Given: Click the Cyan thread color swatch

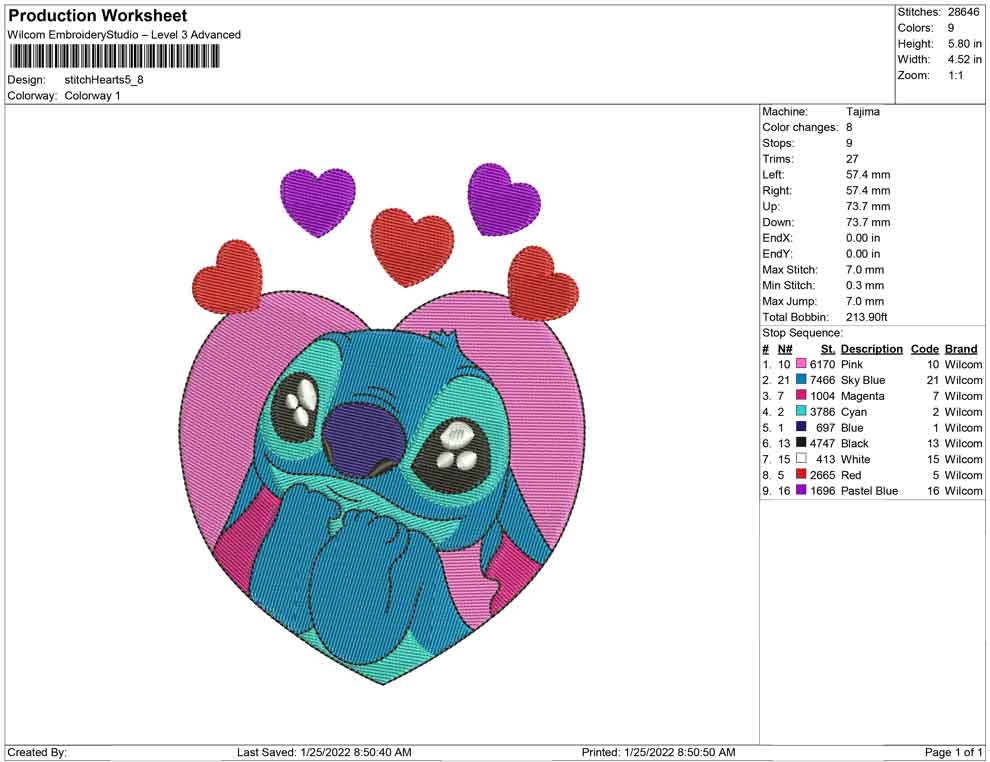Looking at the screenshot, I should tap(801, 411).
